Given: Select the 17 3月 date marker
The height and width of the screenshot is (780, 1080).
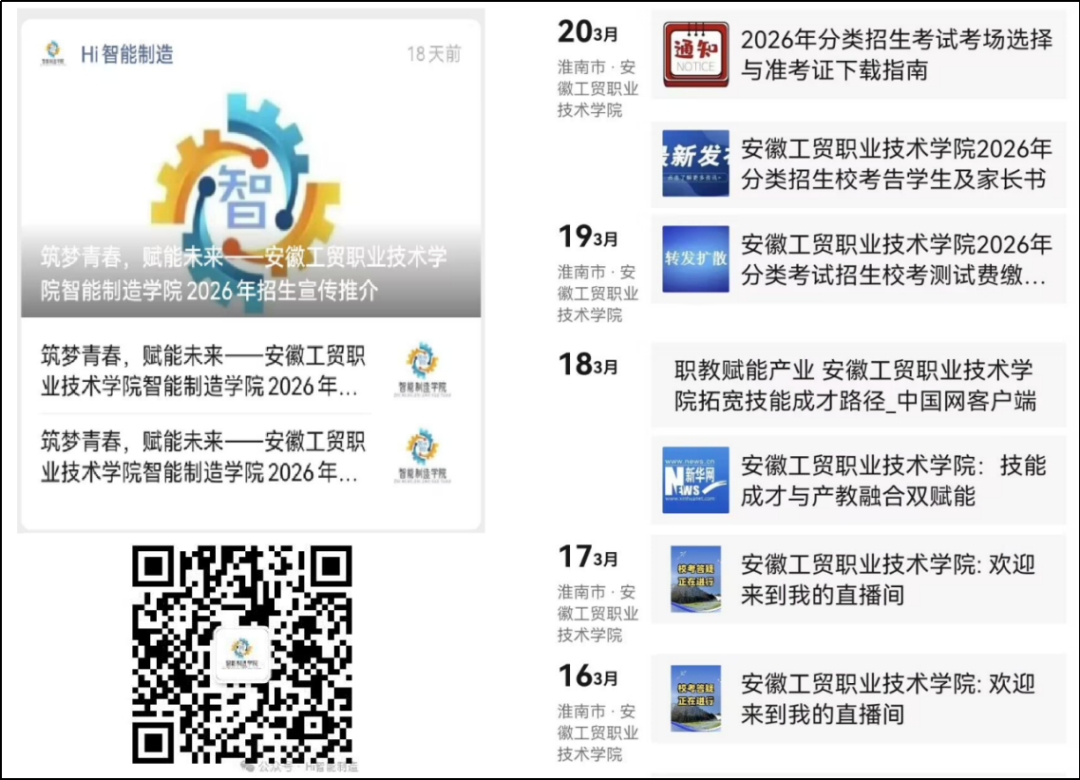Looking at the screenshot, I should [x=588, y=557].
